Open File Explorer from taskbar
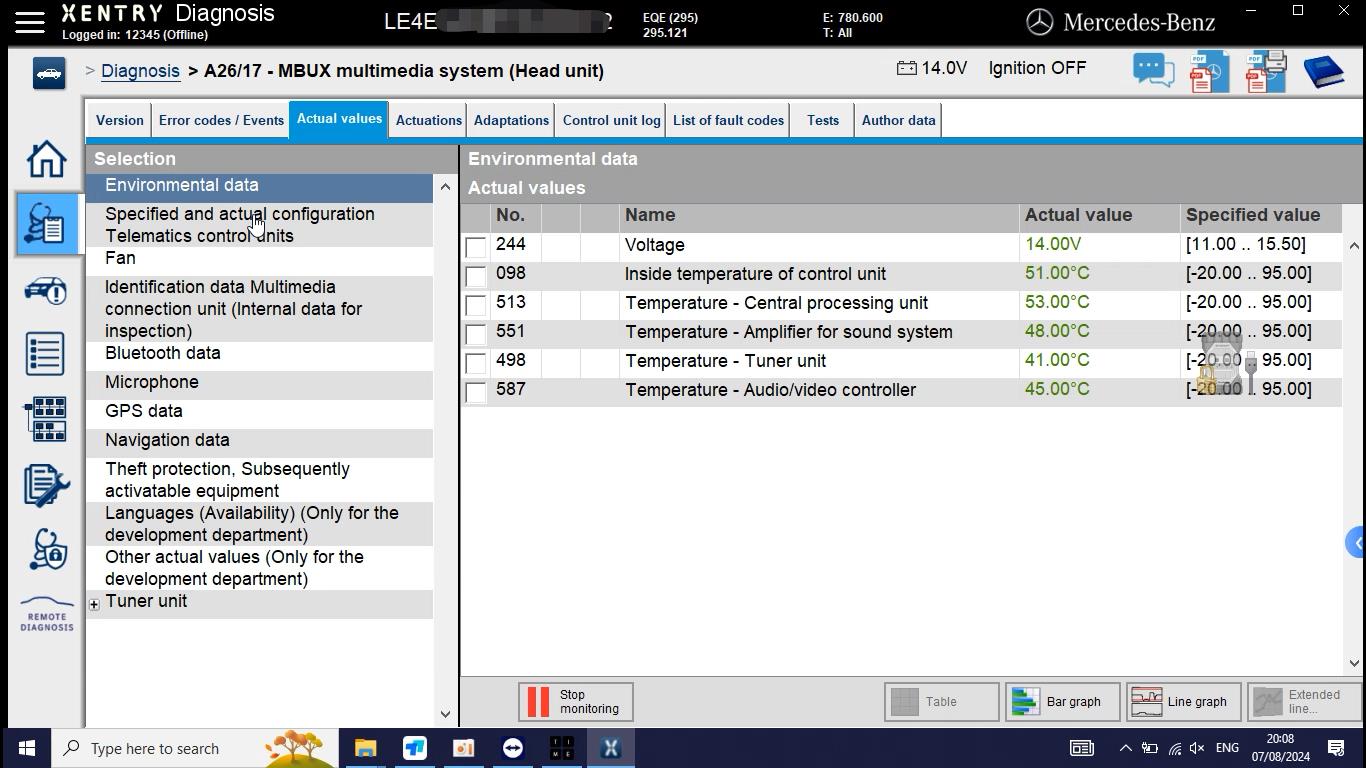Screen dimensions: 1366x768 coord(365,748)
